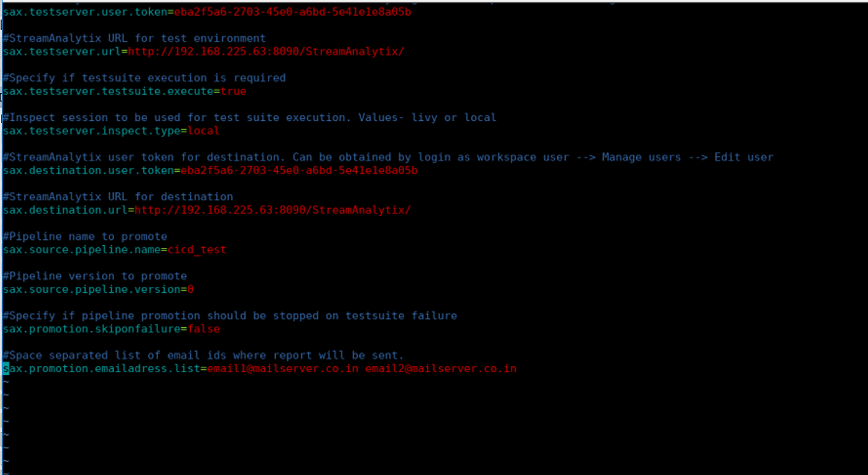The width and height of the screenshot is (868, 475).
Task: Click the highlighted cursor block at 'sax.promotion'
Action: coord(5,369)
